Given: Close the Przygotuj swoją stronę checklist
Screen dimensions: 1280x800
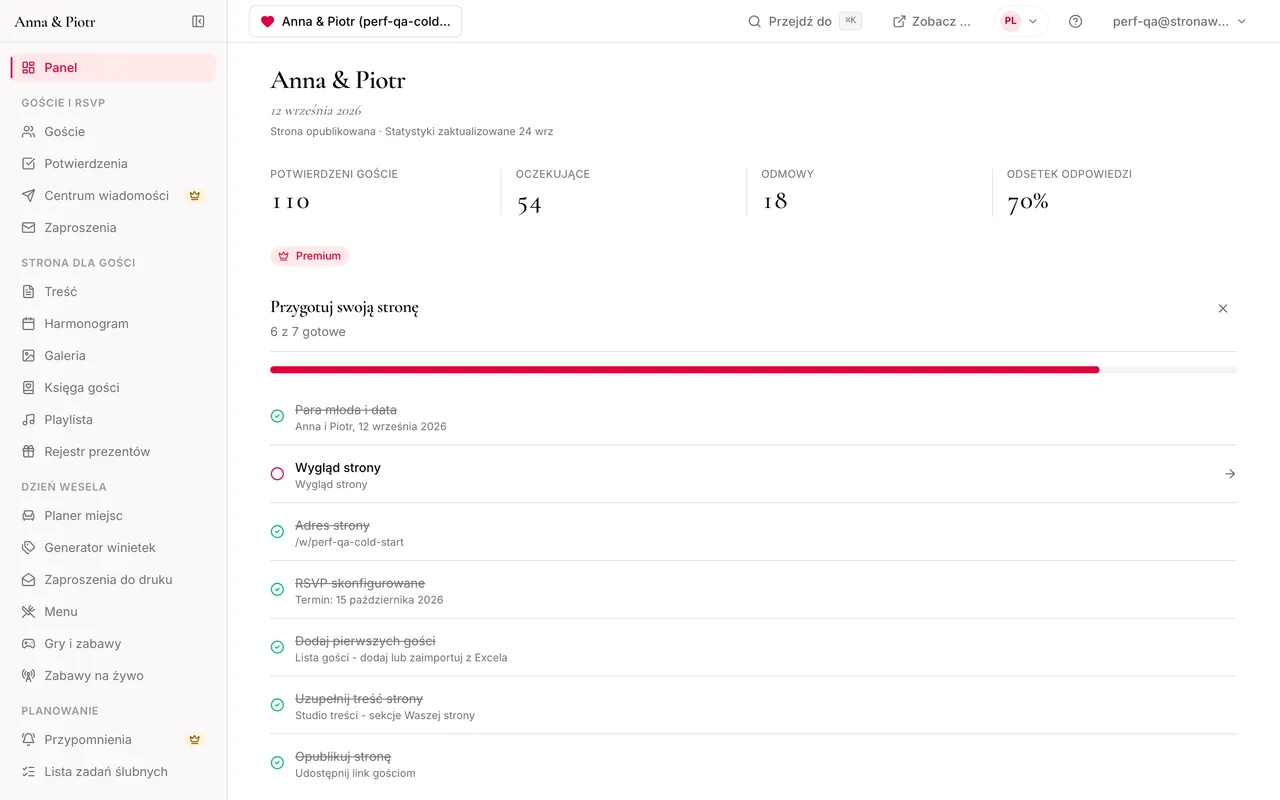Looking at the screenshot, I should (1223, 308).
